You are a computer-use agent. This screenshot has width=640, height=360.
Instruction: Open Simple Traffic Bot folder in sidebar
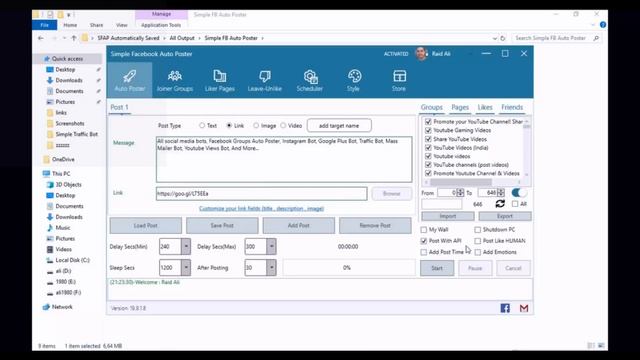click(72, 134)
